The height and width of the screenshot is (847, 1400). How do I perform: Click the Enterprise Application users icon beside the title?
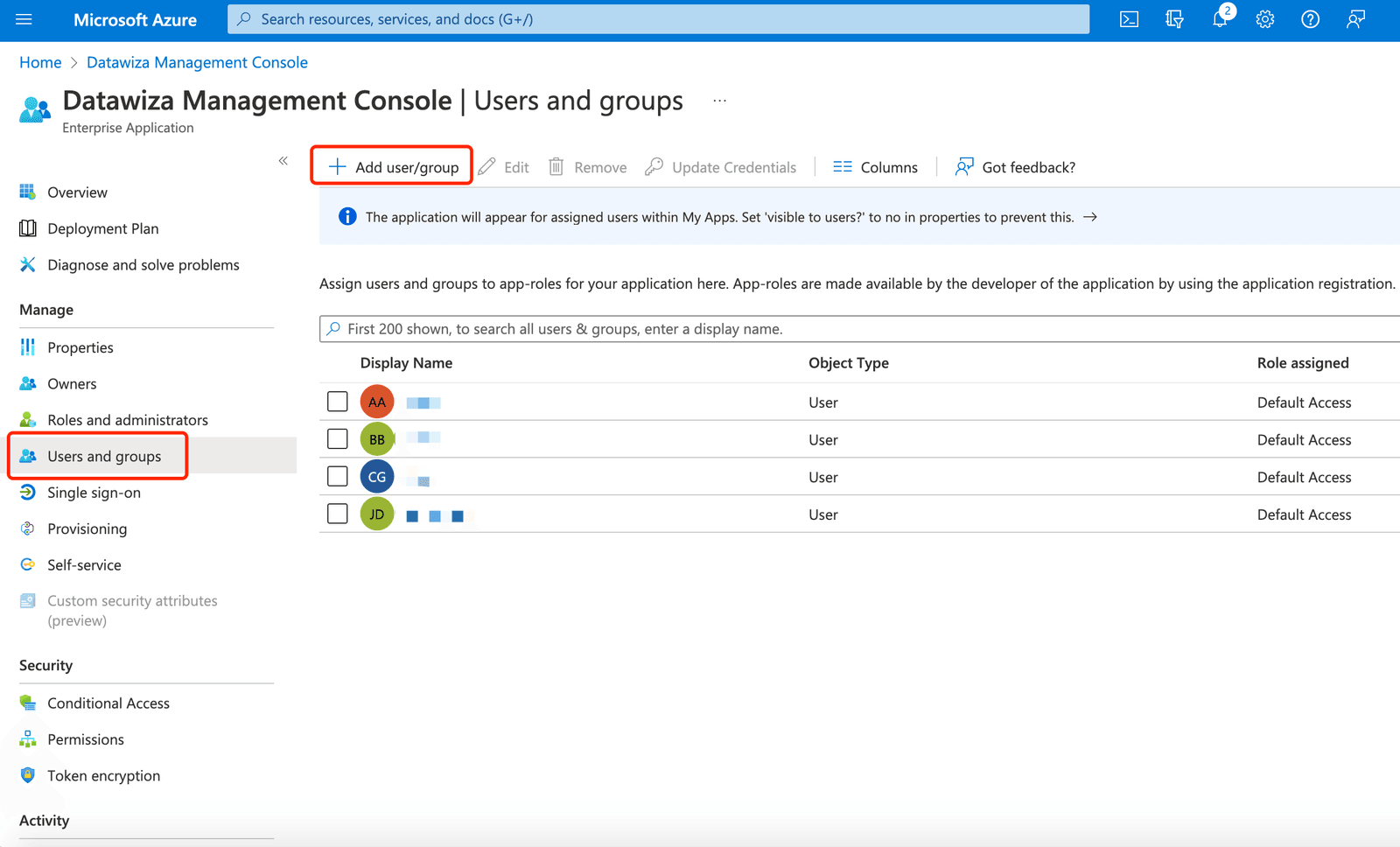(35, 111)
